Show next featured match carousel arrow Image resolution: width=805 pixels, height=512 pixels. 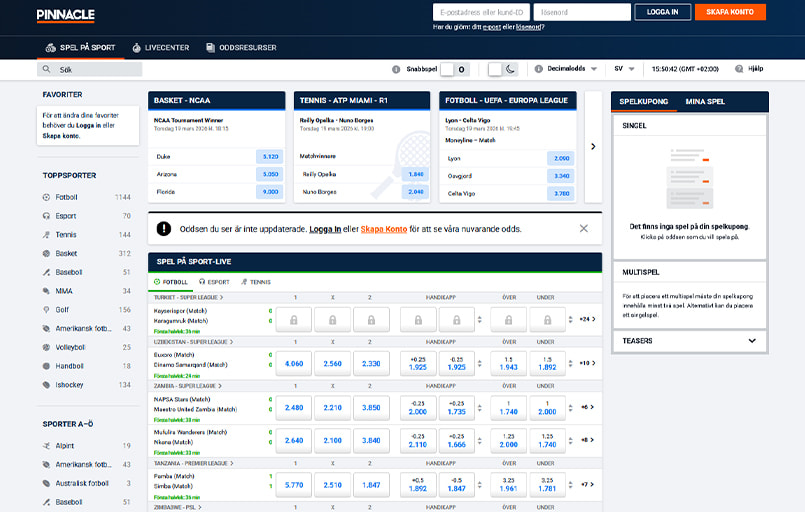[x=592, y=146]
